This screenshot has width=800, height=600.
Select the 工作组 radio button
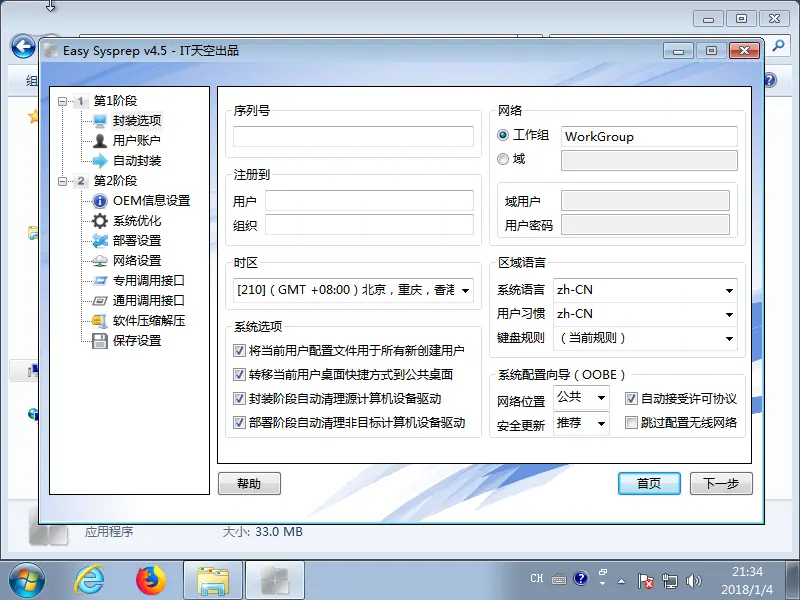tap(503, 135)
